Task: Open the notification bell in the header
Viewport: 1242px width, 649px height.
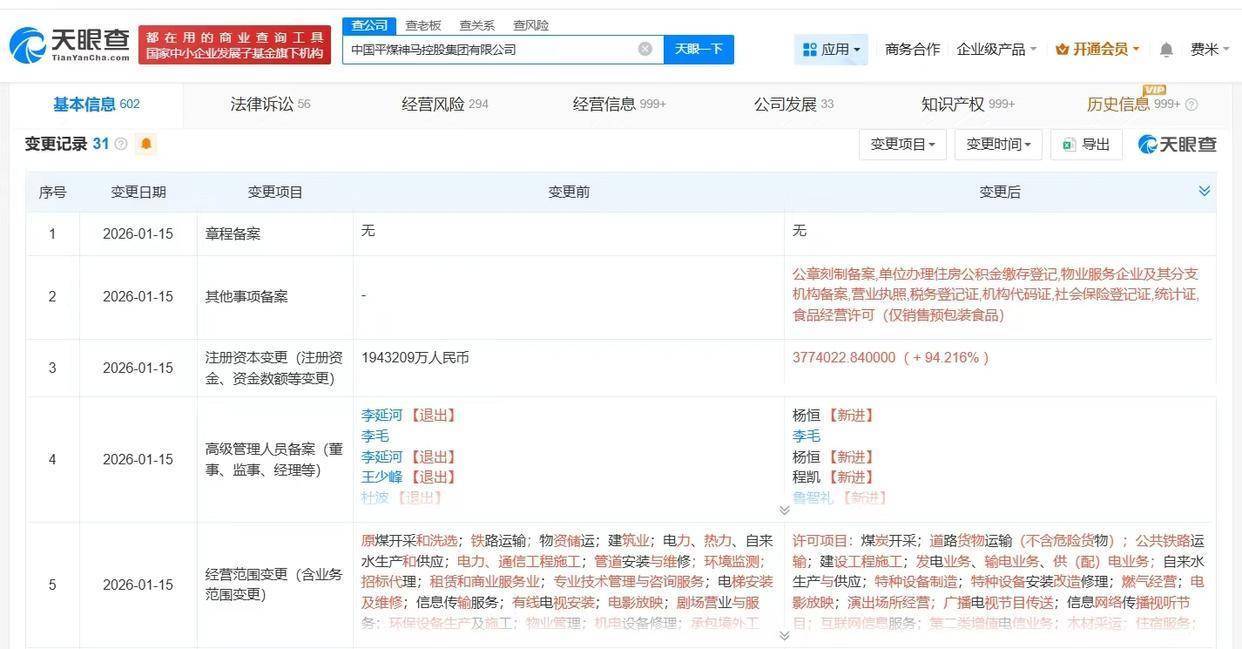Action: pyautogui.click(x=1166, y=49)
